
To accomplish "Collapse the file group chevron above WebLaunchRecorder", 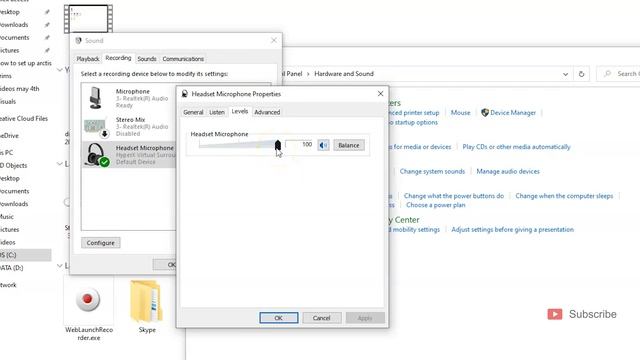I will point(60,266).
